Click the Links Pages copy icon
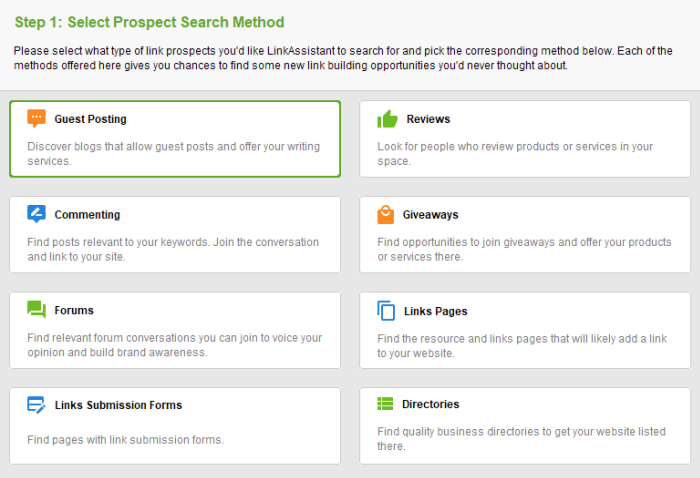Screen dimensions: 700x478 [386, 311]
